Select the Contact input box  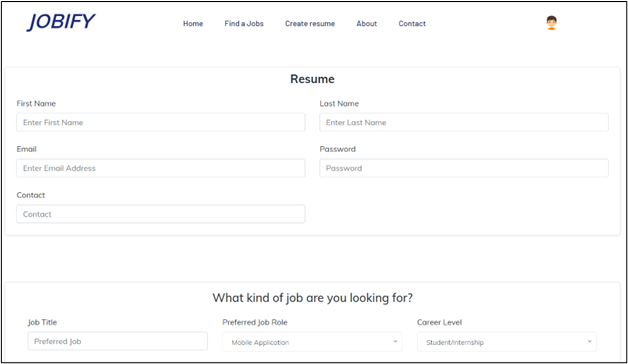(x=161, y=214)
